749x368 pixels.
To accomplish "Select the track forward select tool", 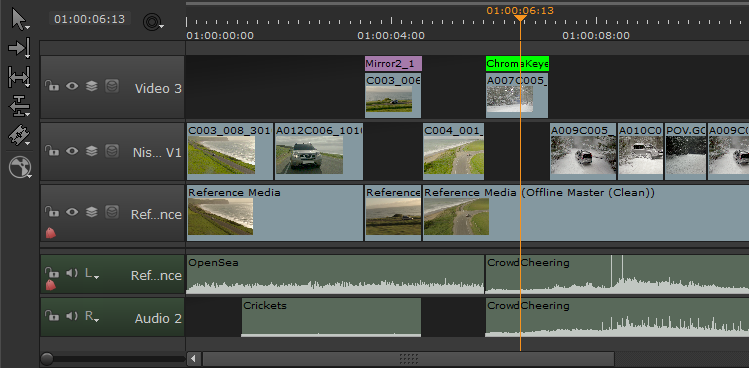I will point(20,48).
